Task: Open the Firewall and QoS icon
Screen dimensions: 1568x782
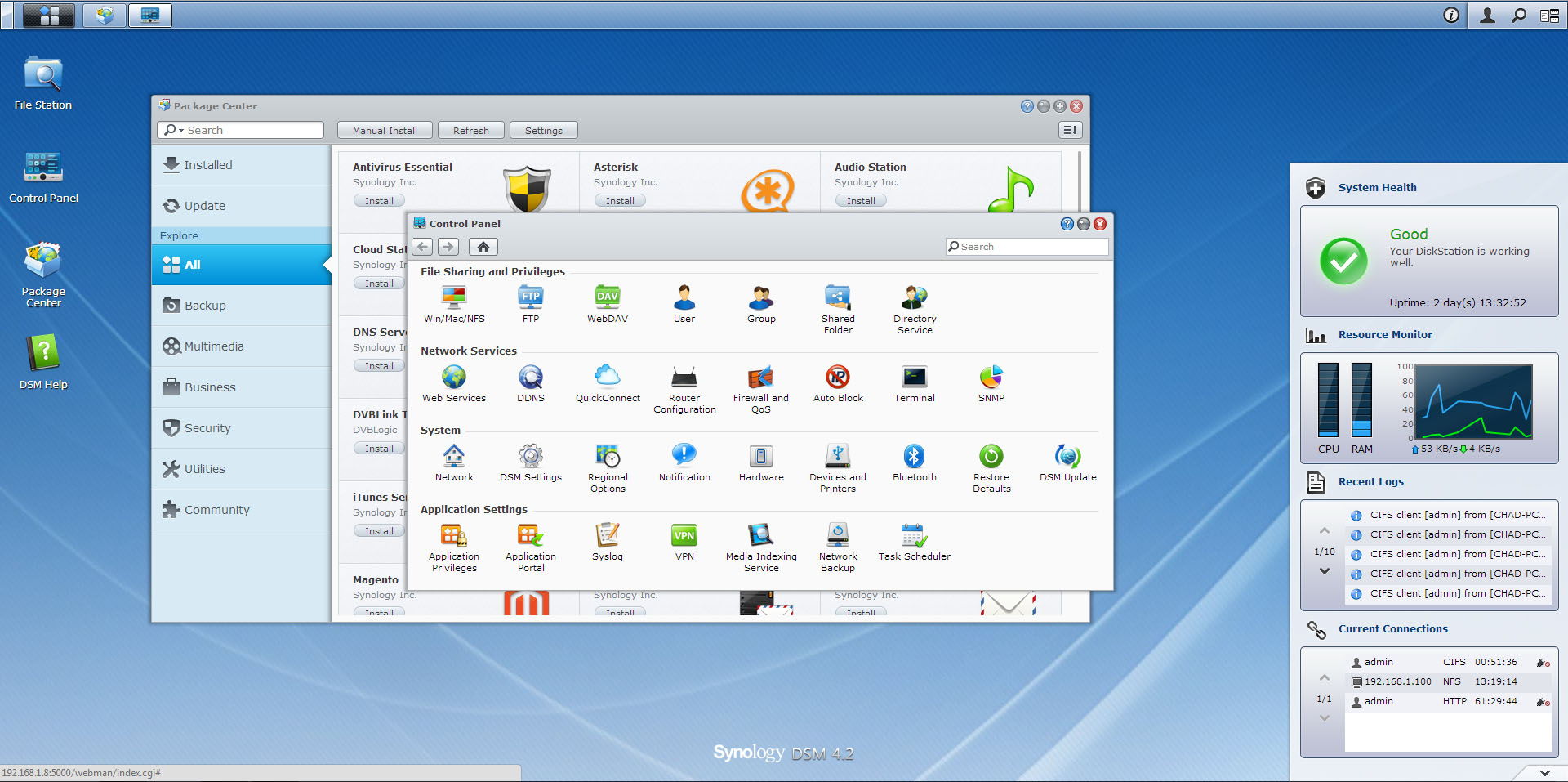Action: tap(760, 378)
